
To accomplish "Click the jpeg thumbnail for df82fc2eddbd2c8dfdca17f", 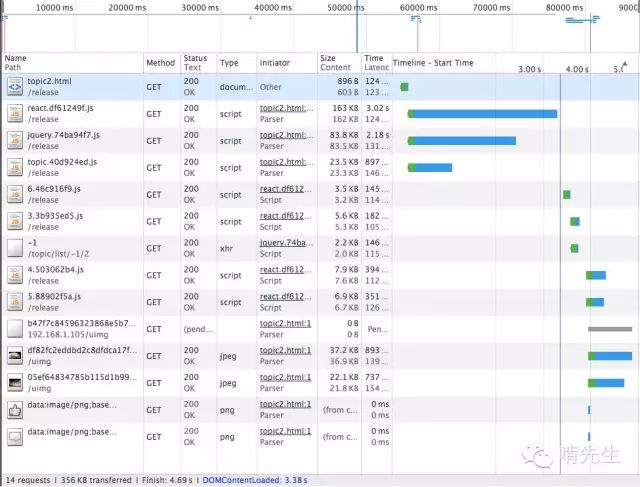I will (15, 356).
